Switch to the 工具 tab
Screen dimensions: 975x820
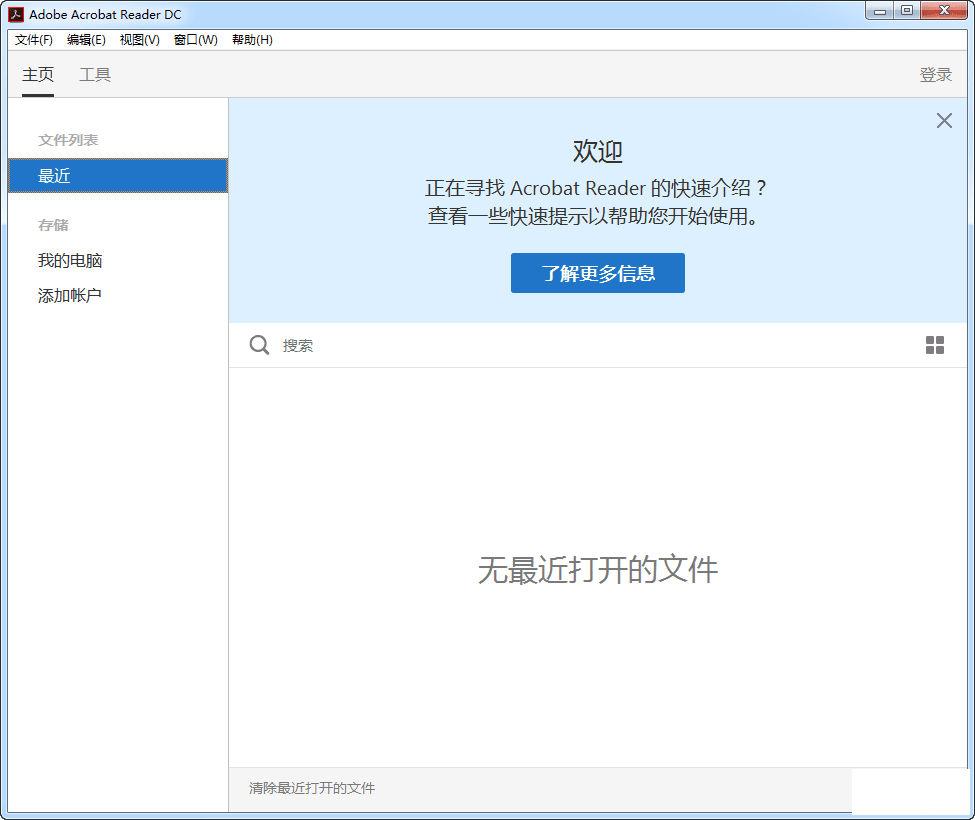tap(95, 75)
